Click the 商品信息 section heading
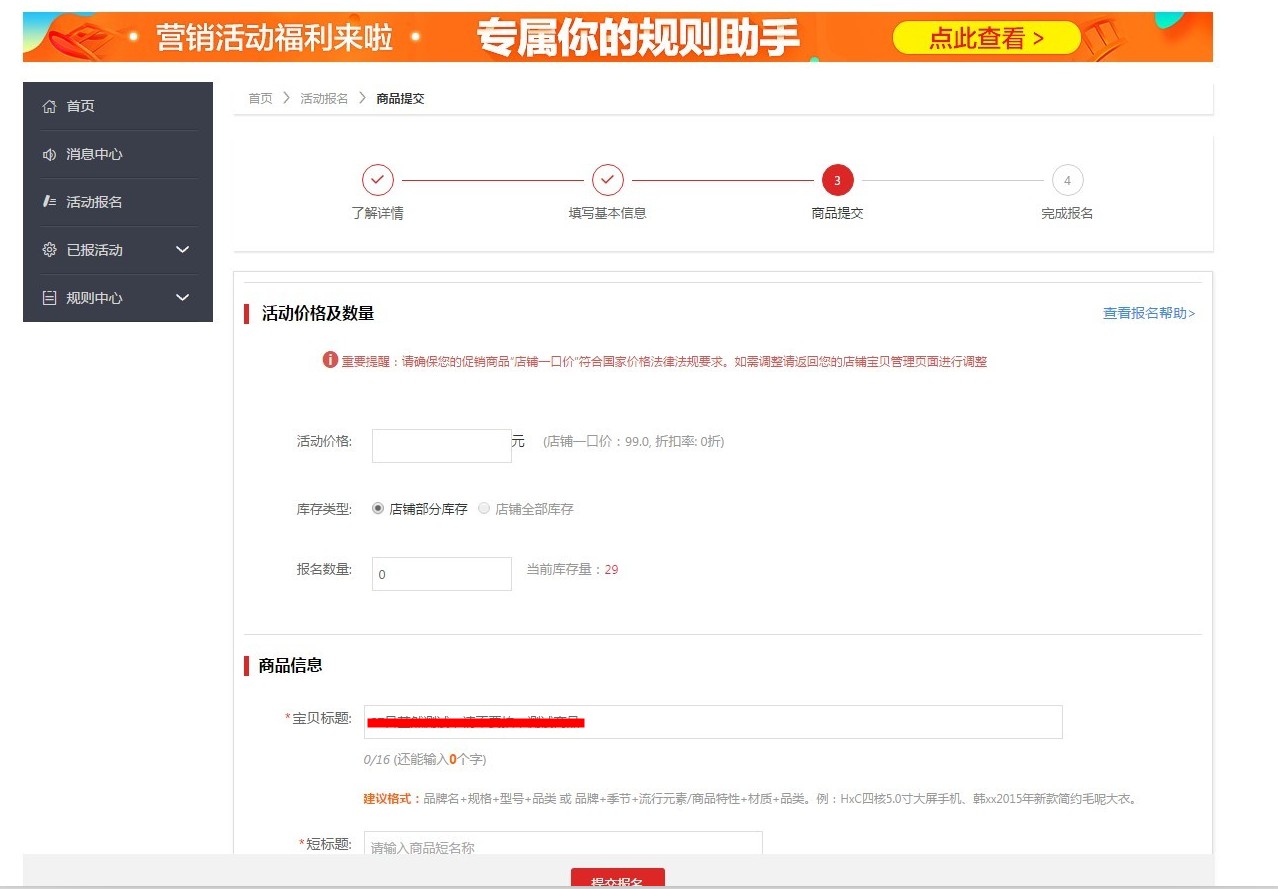 tap(290, 665)
